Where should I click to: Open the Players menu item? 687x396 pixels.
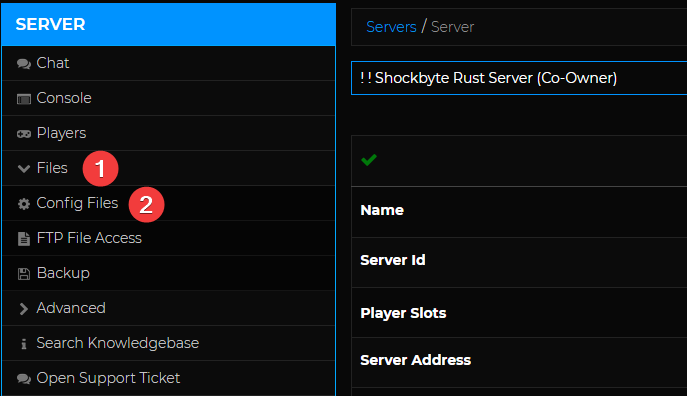coord(169,133)
